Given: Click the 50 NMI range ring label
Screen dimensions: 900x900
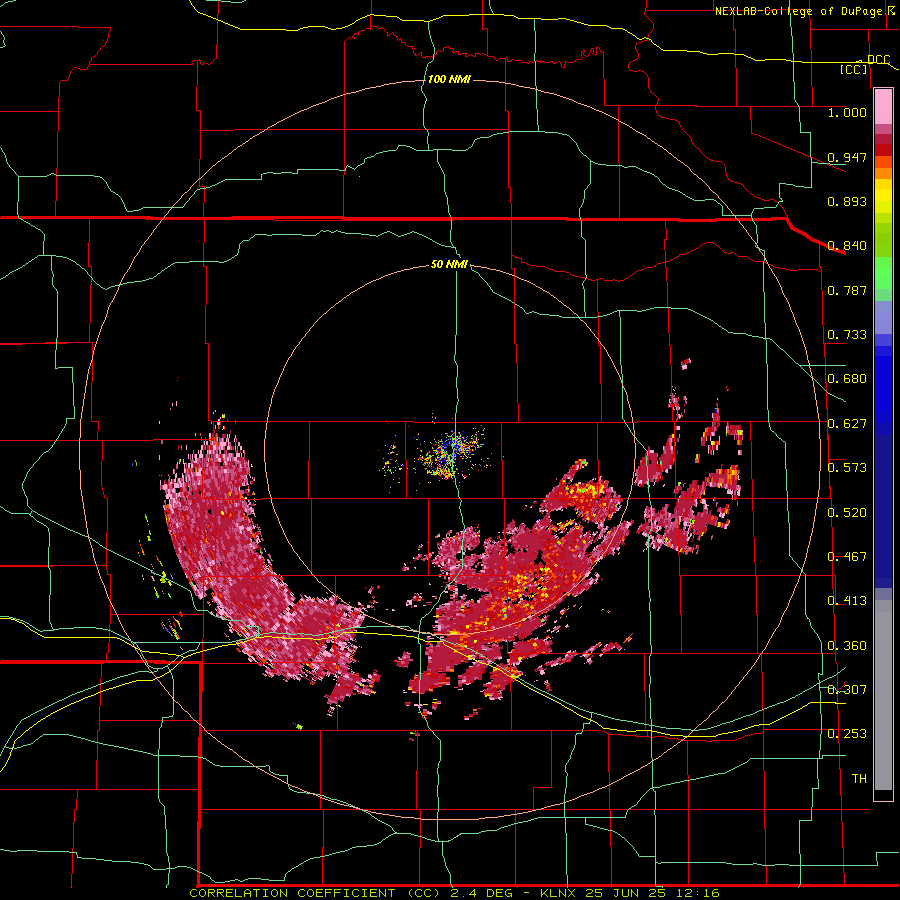Looking at the screenshot, I should (x=449, y=264).
